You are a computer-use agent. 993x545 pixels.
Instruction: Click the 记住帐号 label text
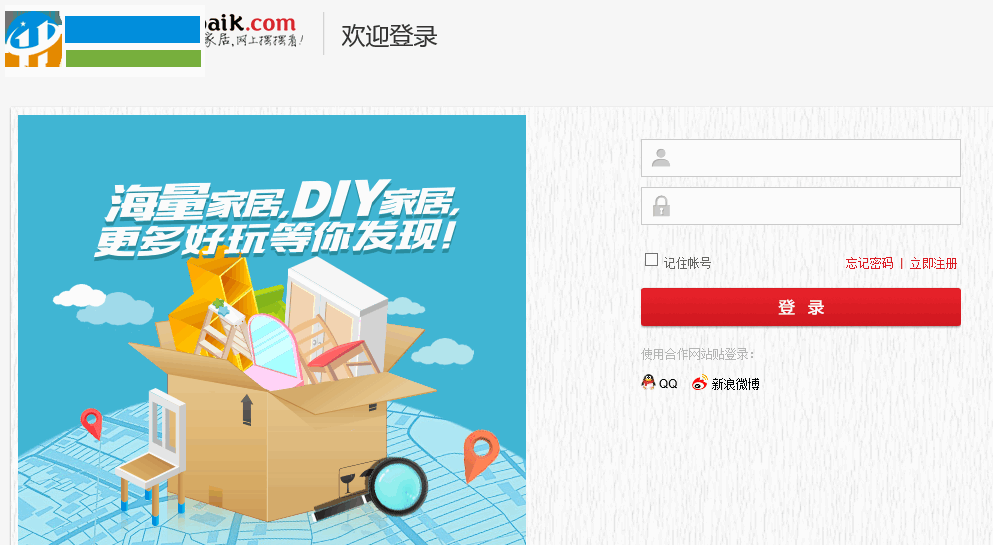687,263
